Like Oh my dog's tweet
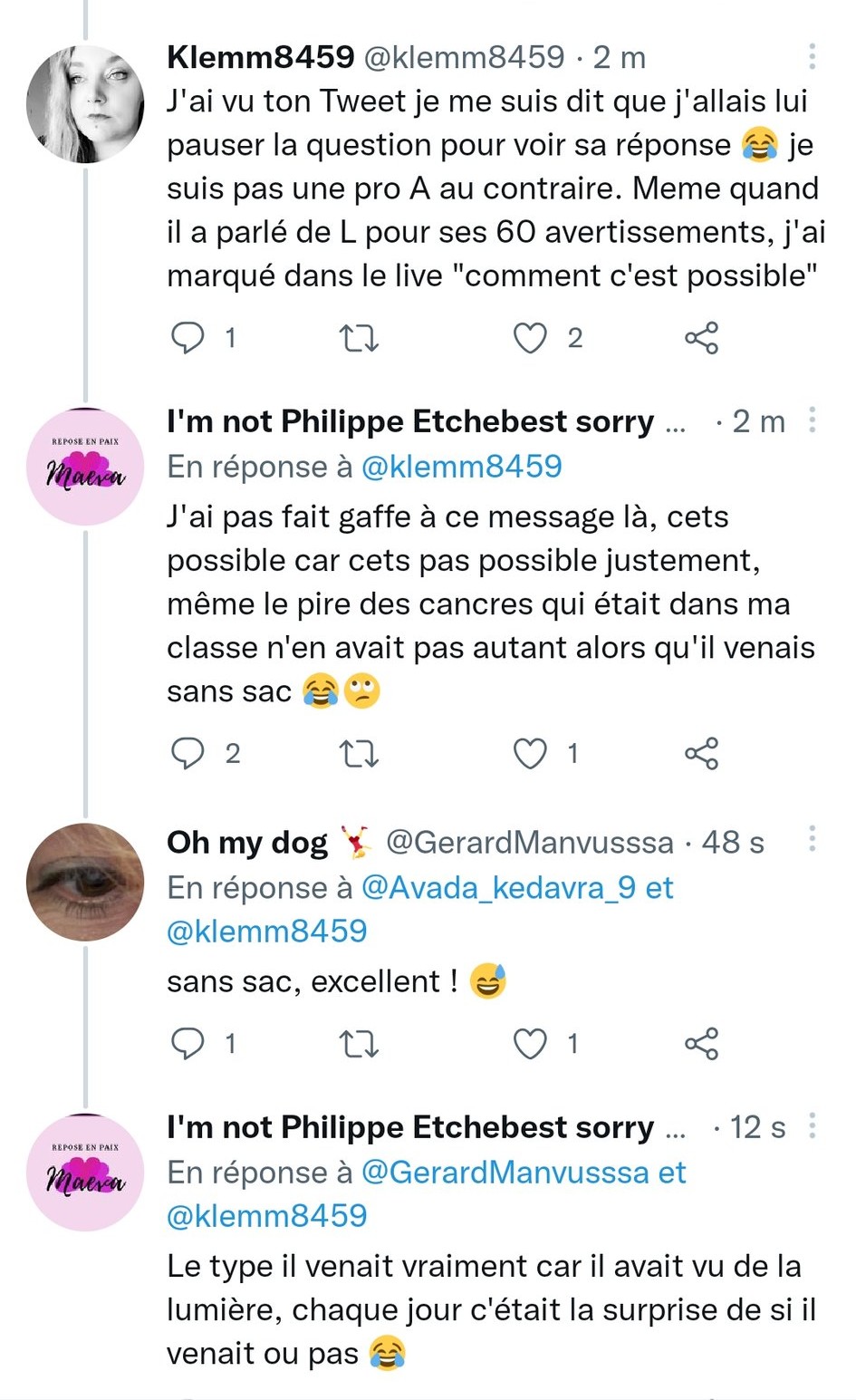The image size is (856, 1400). [x=531, y=1044]
